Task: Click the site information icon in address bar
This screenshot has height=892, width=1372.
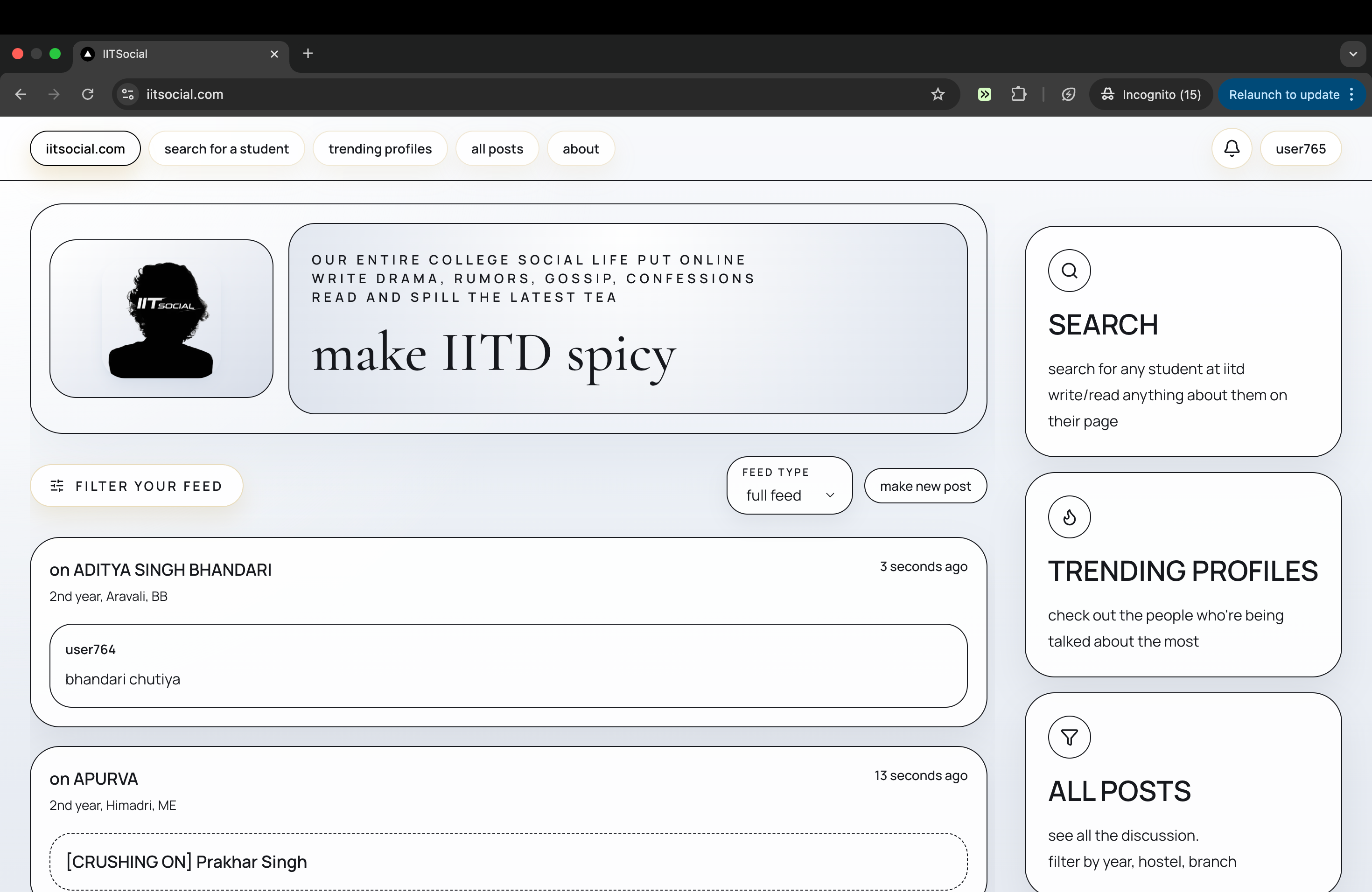Action: [x=128, y=95]
